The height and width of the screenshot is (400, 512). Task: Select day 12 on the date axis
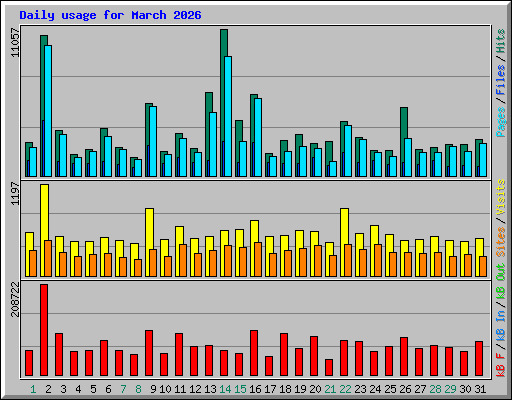tap(195, 389)
